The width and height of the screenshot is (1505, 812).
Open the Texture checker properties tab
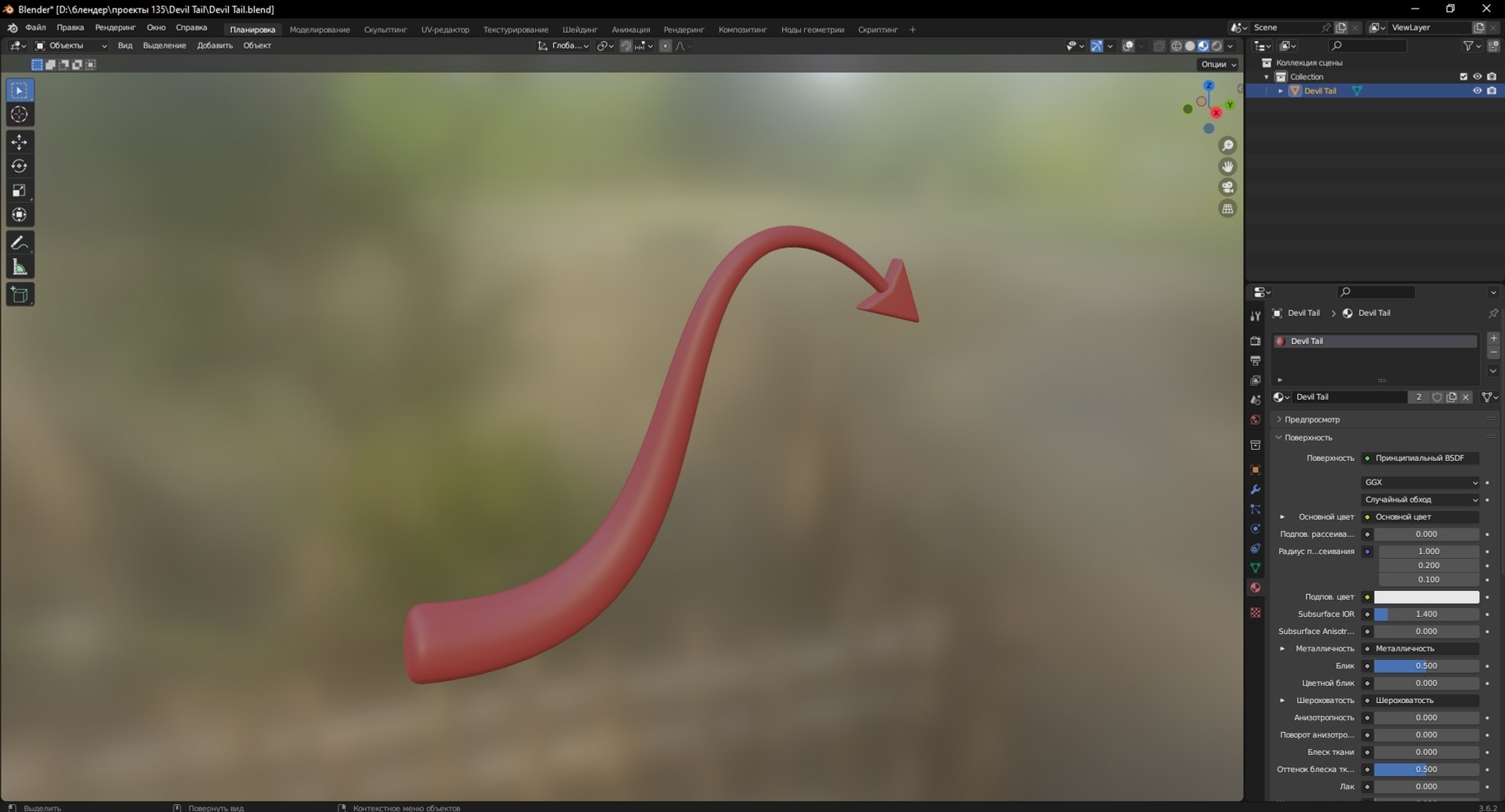tap(1255, 612)
